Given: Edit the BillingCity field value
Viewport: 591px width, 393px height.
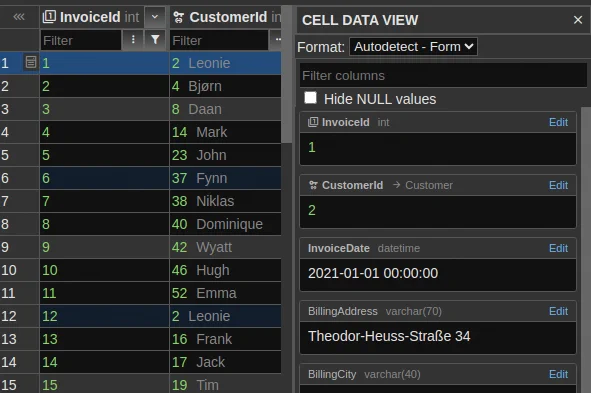Looking at the screenshot, I should [x=558, y=374].
